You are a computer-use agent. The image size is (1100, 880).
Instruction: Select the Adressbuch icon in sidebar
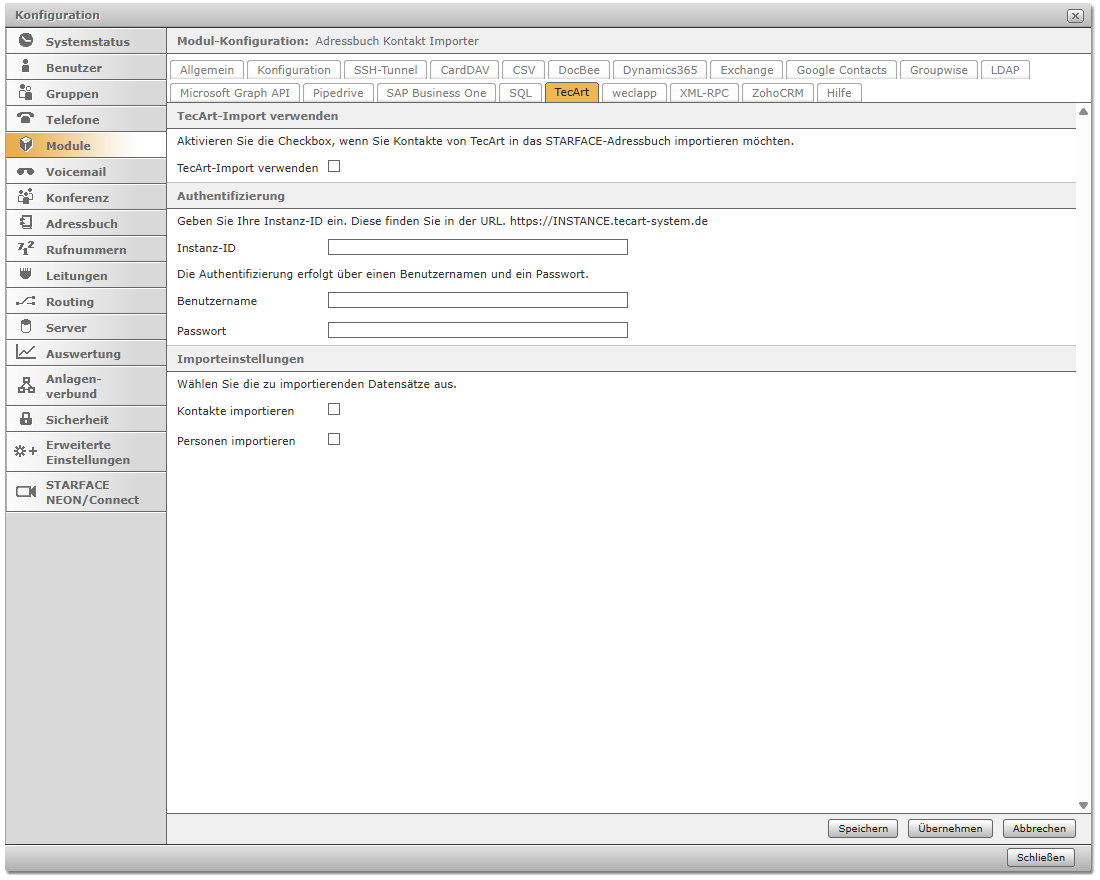tap(26, 223)
